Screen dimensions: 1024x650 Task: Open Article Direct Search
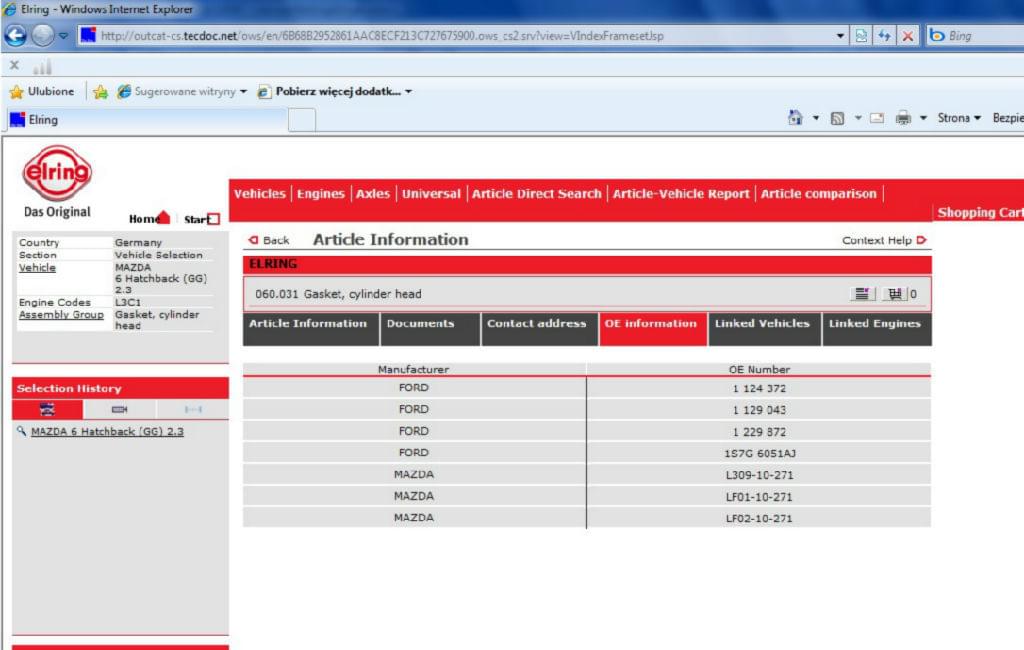point(537,193)
